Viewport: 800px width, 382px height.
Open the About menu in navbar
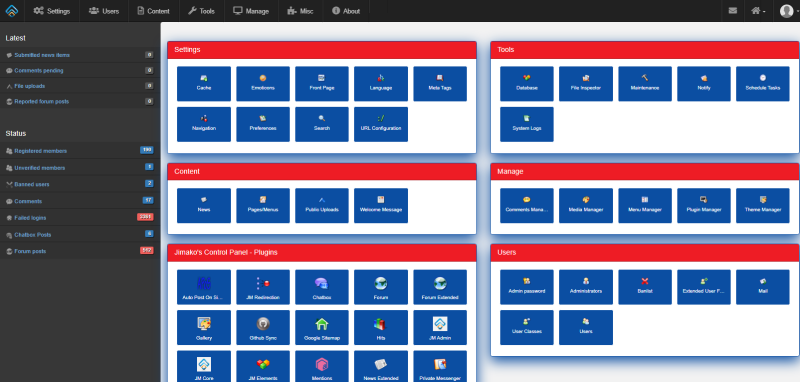(x=346, y=11)
